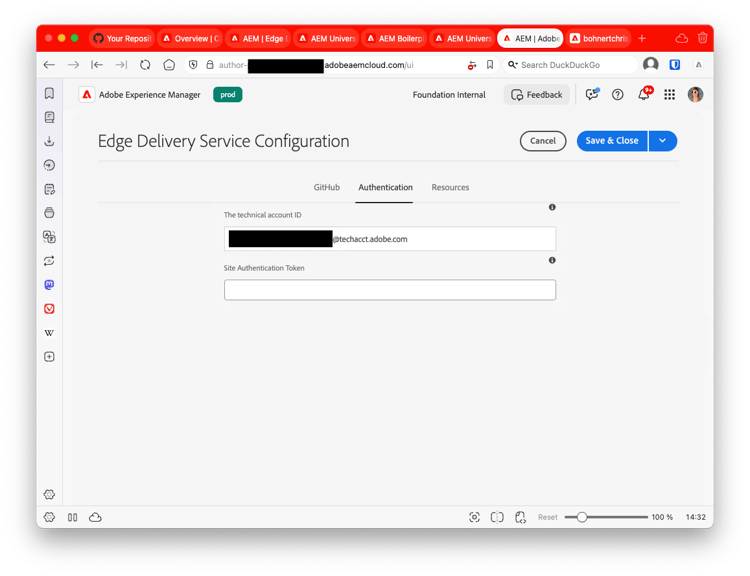The width and height of the screenshot is (750, 576).
Task: Open the Window panel in the sidebar
Action: point(49,213)
